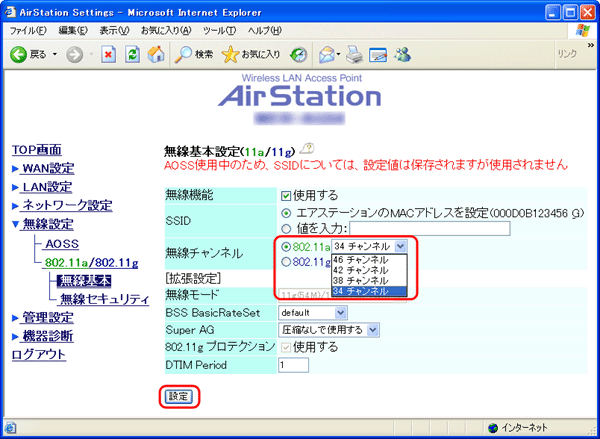Click the IE Back arrow button
Image resolution: width=600 pixels, height=439 pixels.
click(18, 55)
